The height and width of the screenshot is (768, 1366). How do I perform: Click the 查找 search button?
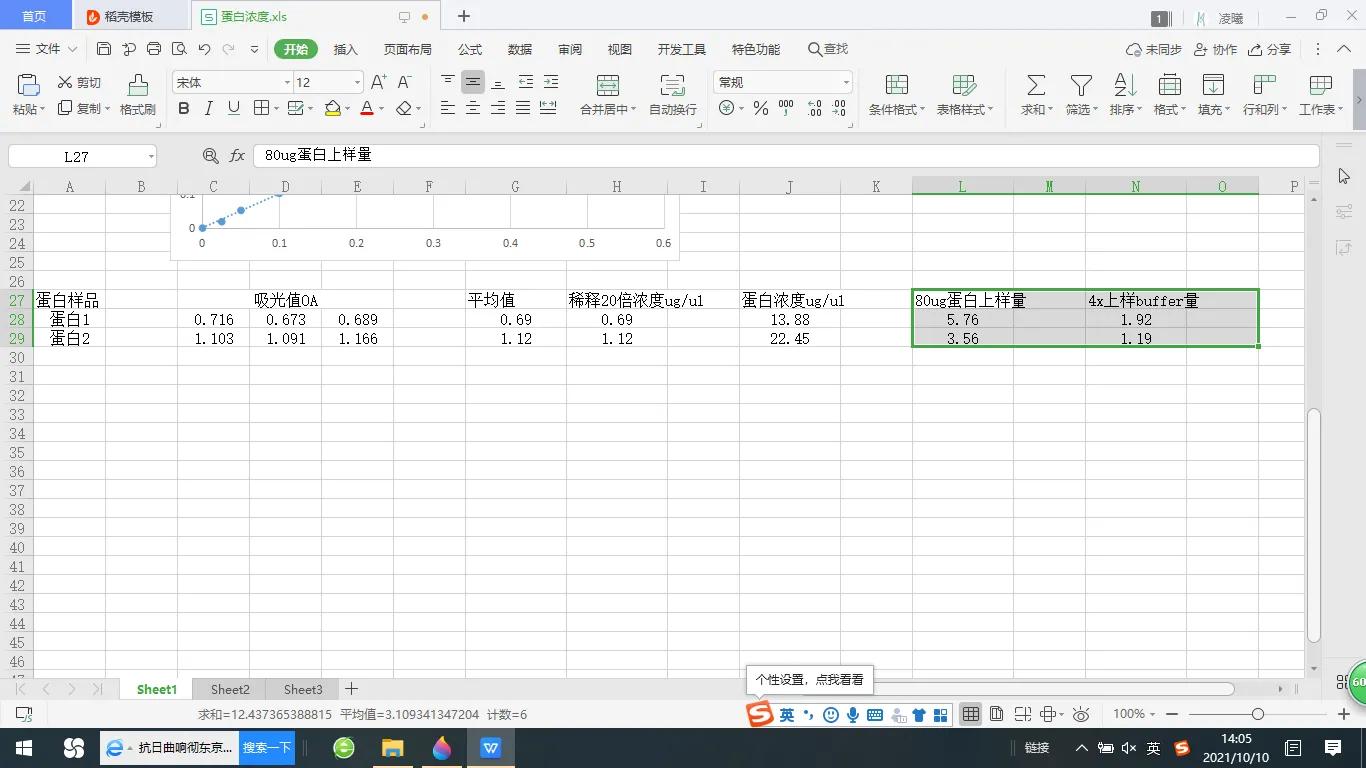coord(828,49)
